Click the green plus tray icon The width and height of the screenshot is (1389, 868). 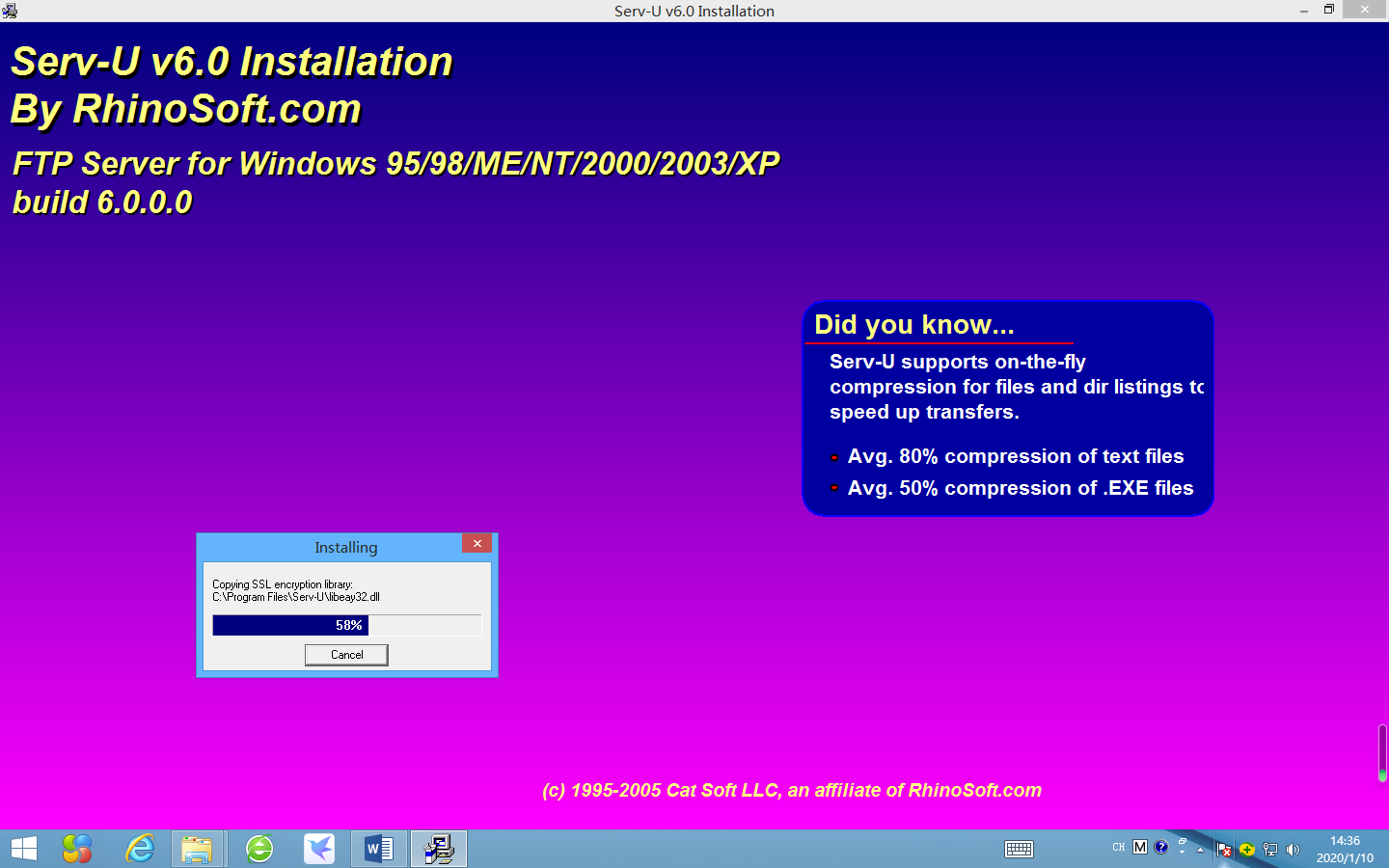pos(1247,850)
